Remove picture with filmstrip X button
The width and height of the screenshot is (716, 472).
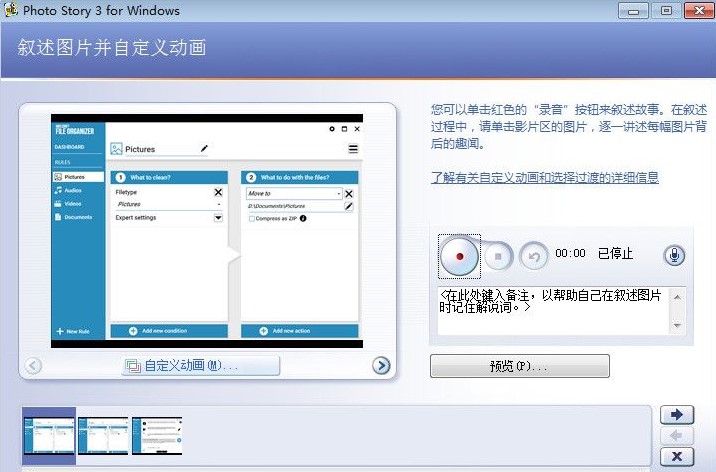(x=677, y=456)
